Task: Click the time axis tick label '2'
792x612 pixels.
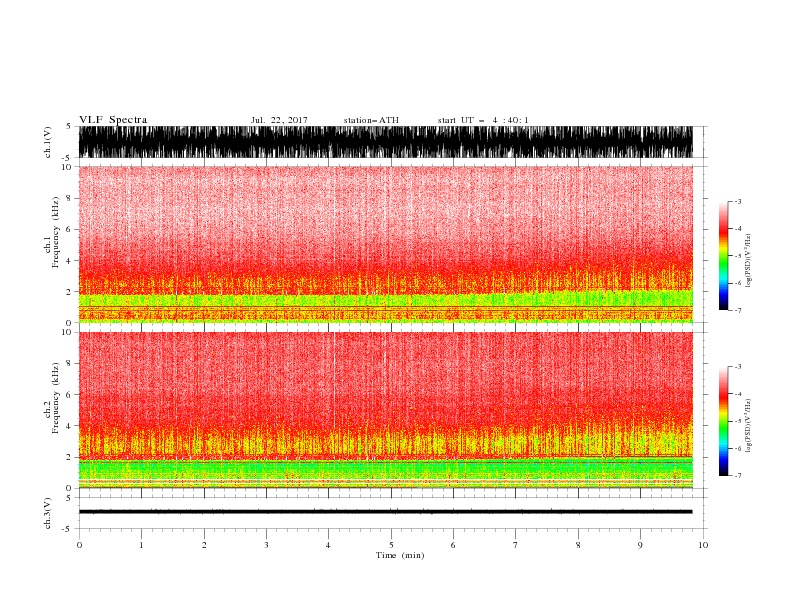Action: pyautogui.click(x=204, y=545)
